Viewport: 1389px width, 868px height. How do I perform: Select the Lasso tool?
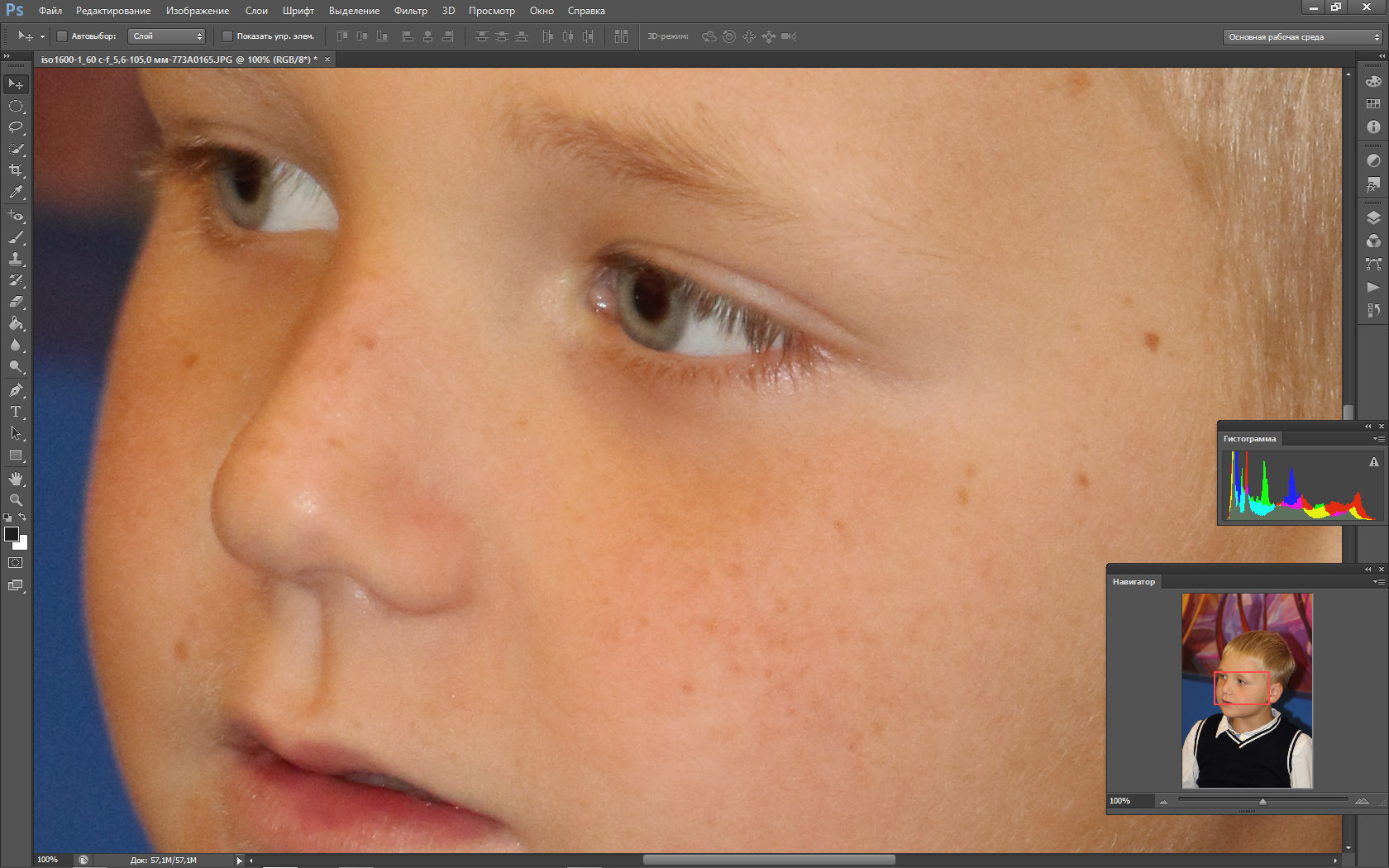coord(16,127)
